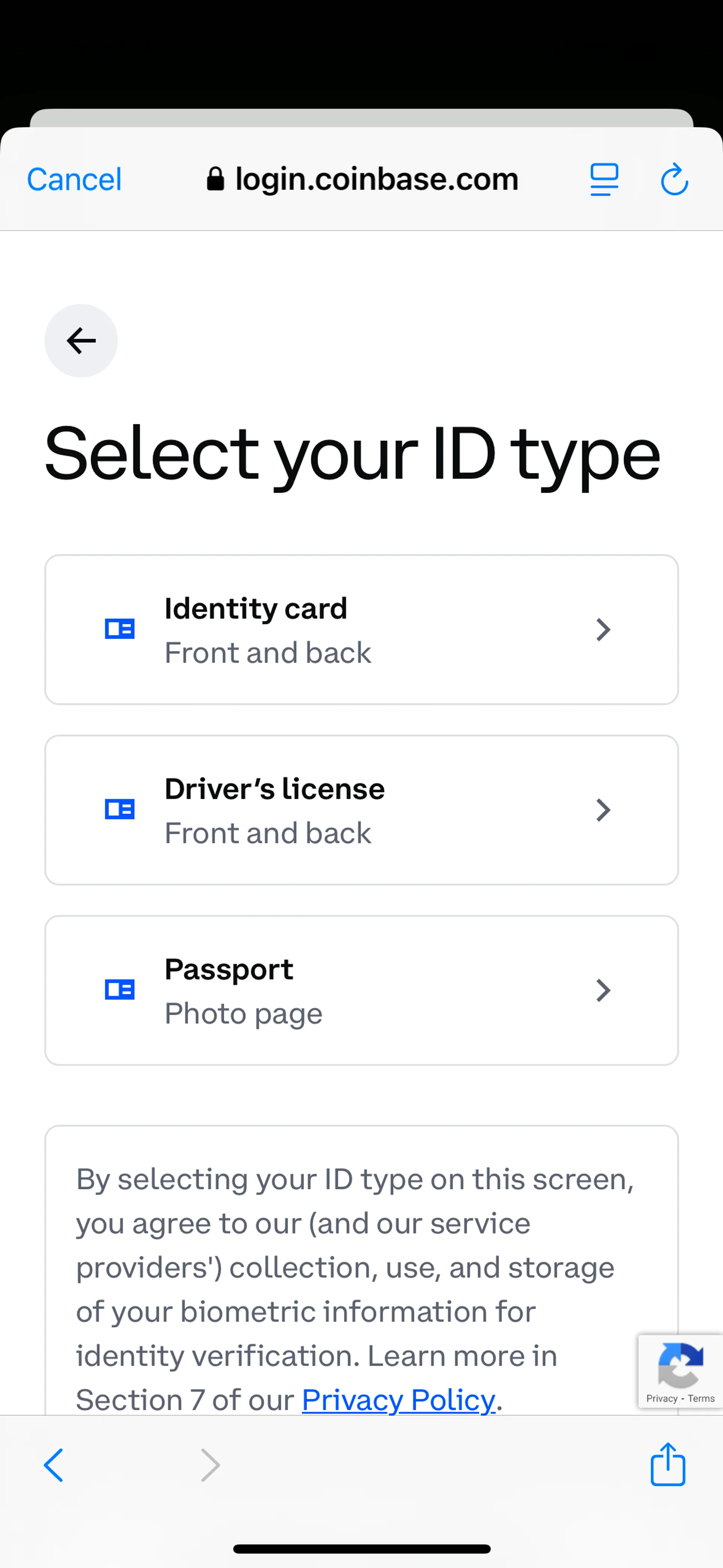Open Identity card option chevron
The height and width of the screenshot is (1568, 723).
coord(602,630)
